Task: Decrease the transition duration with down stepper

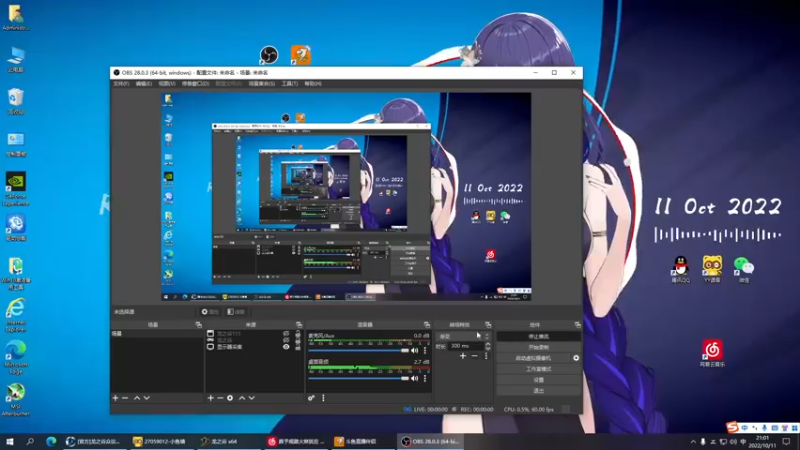Action: pyautogui.click(x=488, y=348)
